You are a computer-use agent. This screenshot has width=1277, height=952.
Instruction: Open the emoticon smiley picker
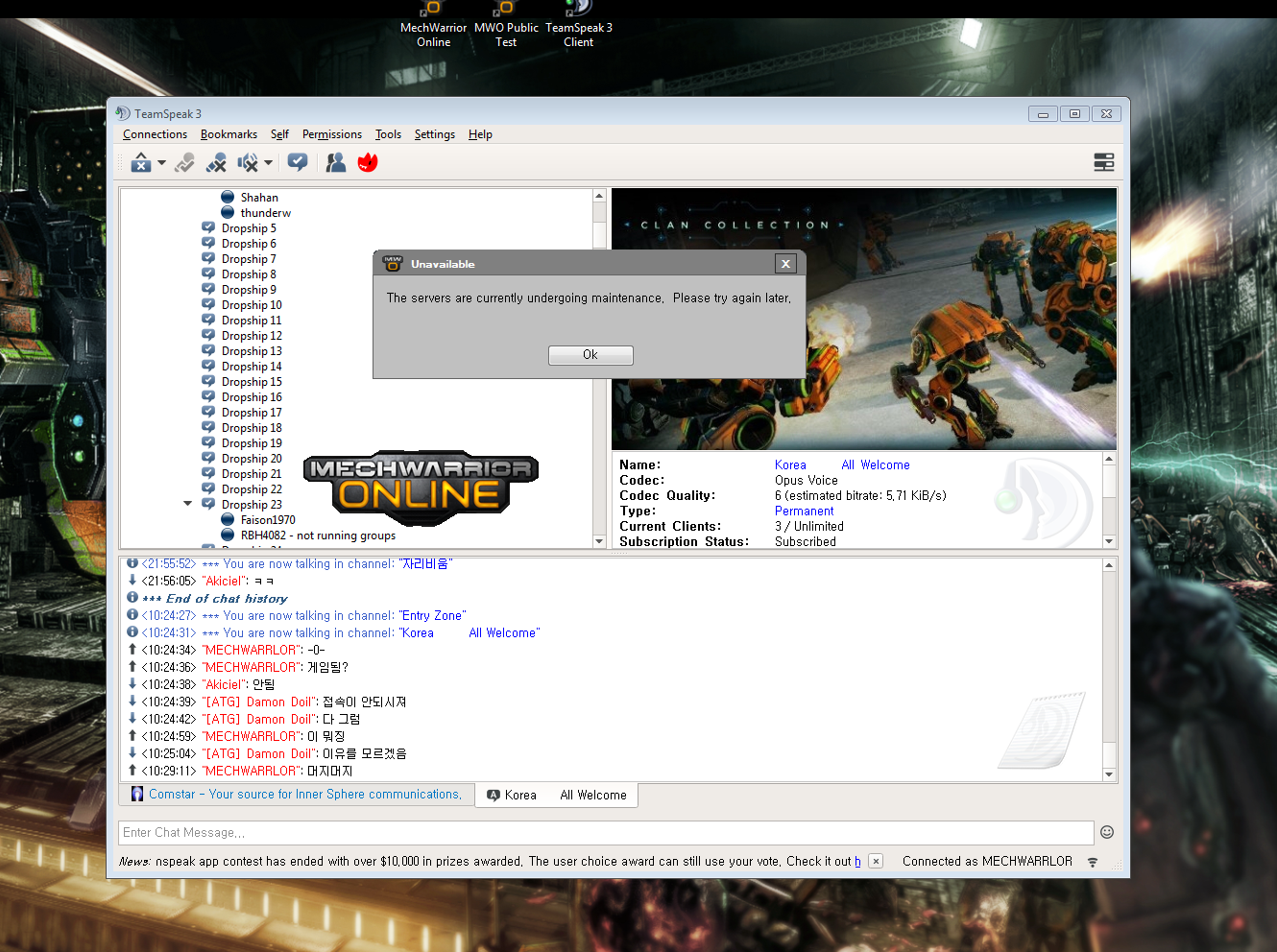1107,832
